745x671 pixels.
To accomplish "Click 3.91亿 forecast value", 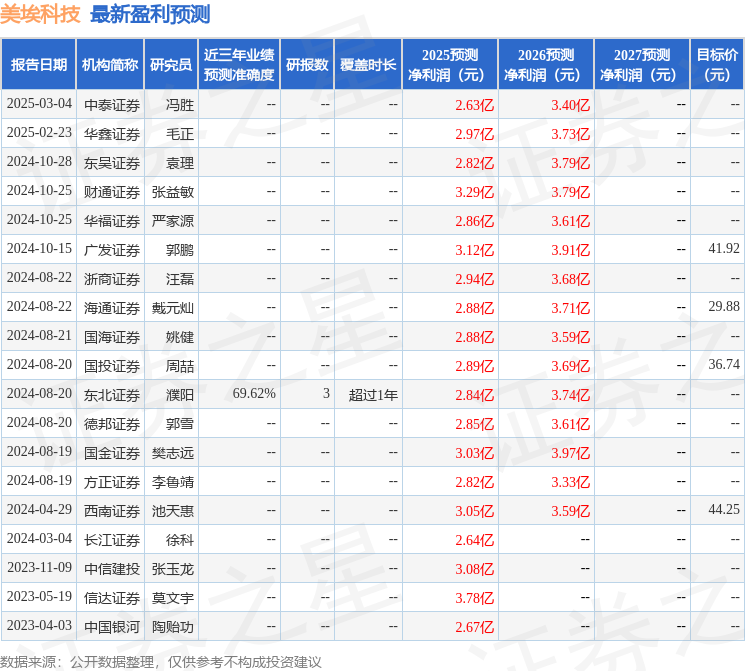I will [x=571, y=250].
